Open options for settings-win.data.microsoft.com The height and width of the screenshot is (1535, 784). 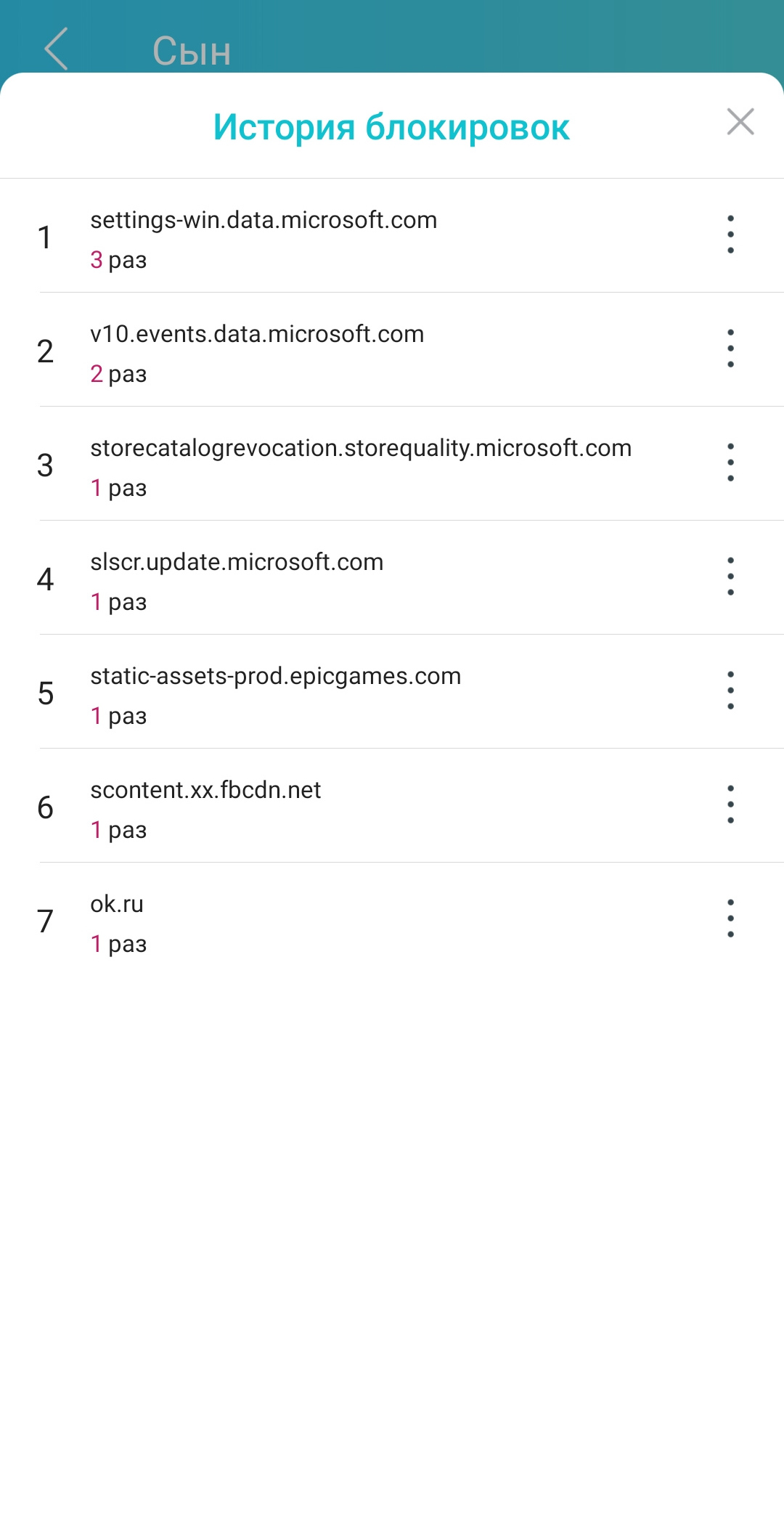730,235
